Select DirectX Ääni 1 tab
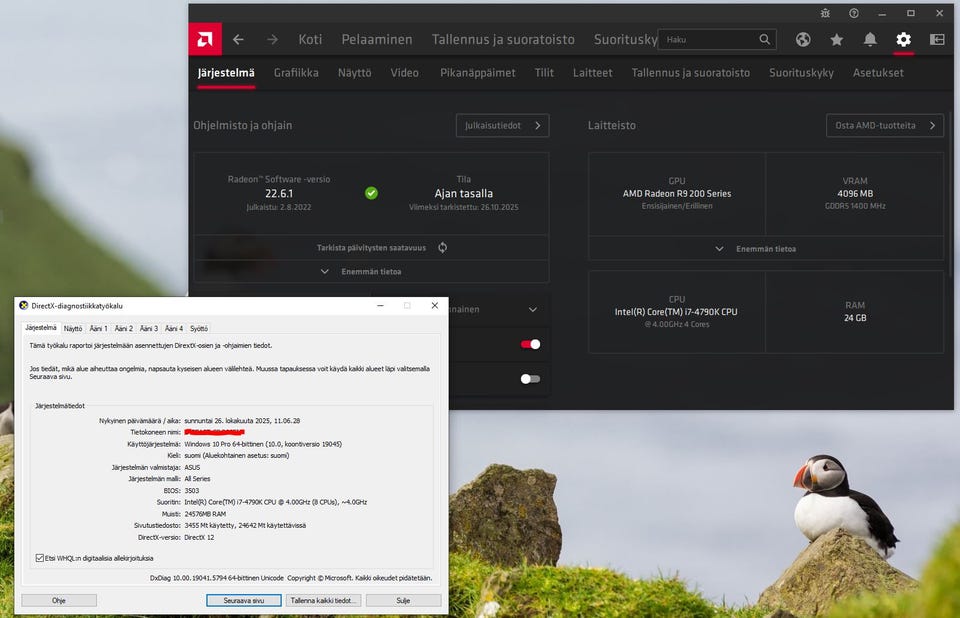Image resolution: width=960 pixels, height=618 pixels. pyautogui.click(x=99, y=328)
